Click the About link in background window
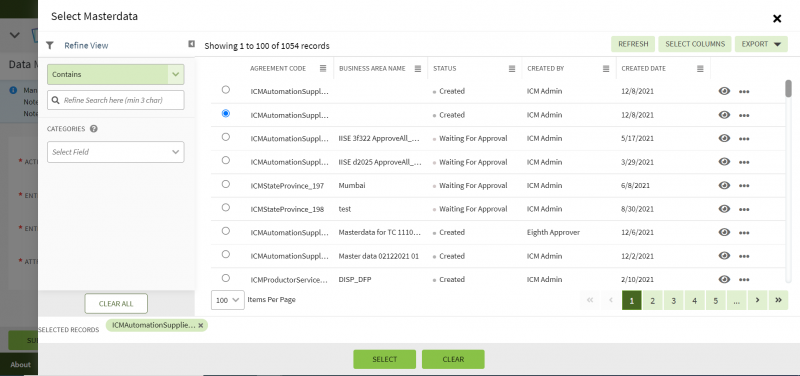Image resolution: width=800 pixels, height=376 pixels. [20, 364]
